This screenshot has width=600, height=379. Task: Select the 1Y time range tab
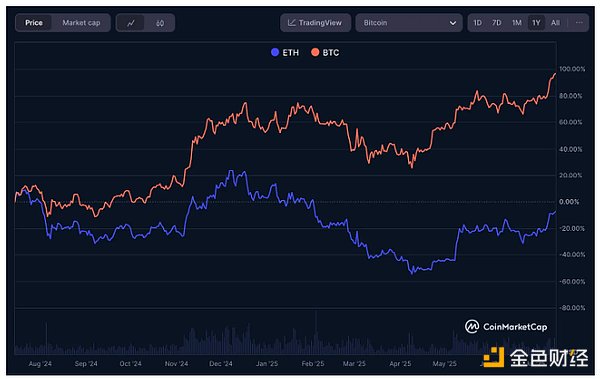[536, 23]
